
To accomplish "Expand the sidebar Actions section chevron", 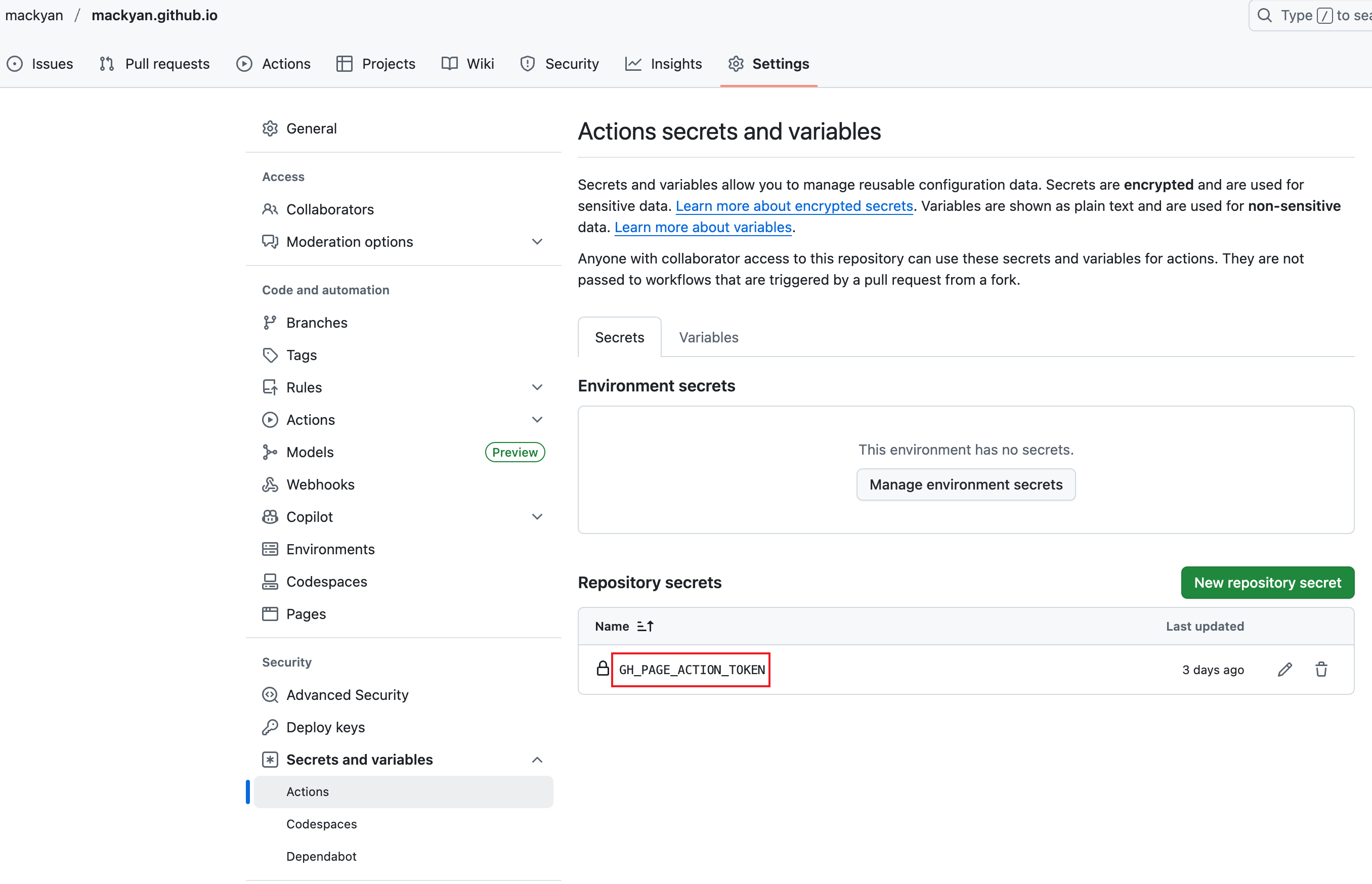I will point(537,420).
